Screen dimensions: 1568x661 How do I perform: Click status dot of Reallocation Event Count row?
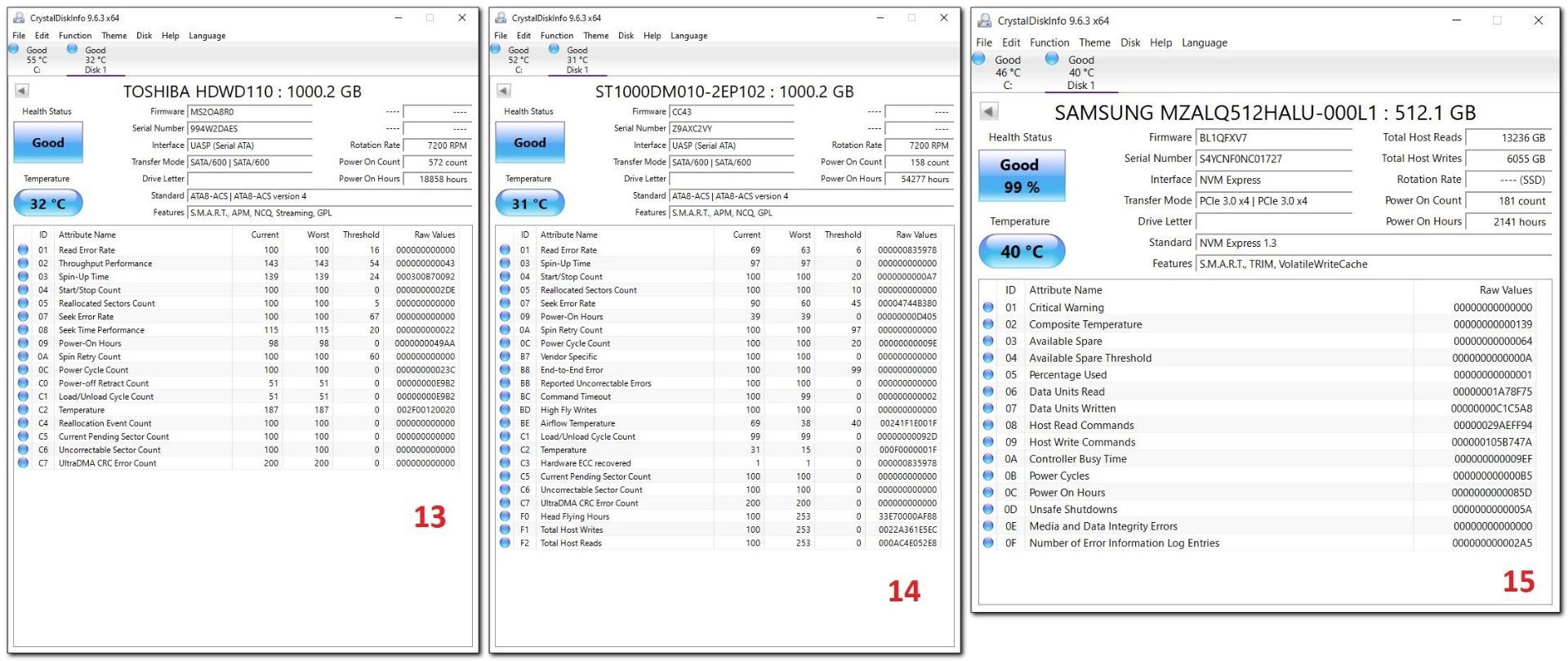[23, 423]
